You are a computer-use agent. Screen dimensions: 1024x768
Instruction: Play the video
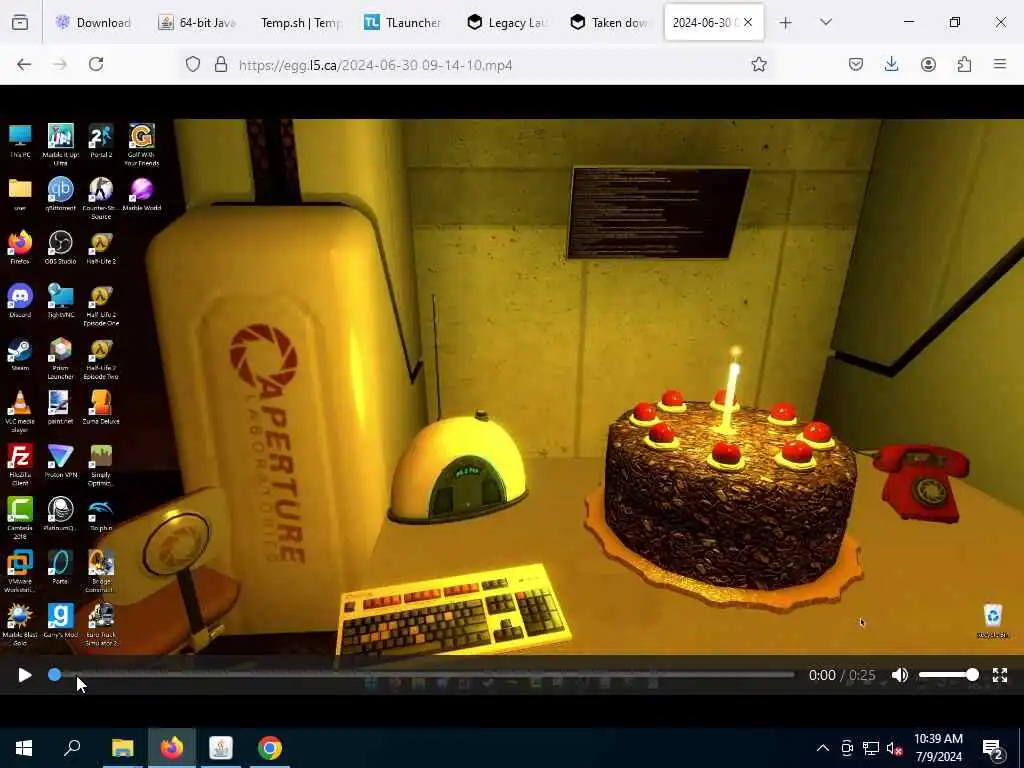[x=24, y=675]
